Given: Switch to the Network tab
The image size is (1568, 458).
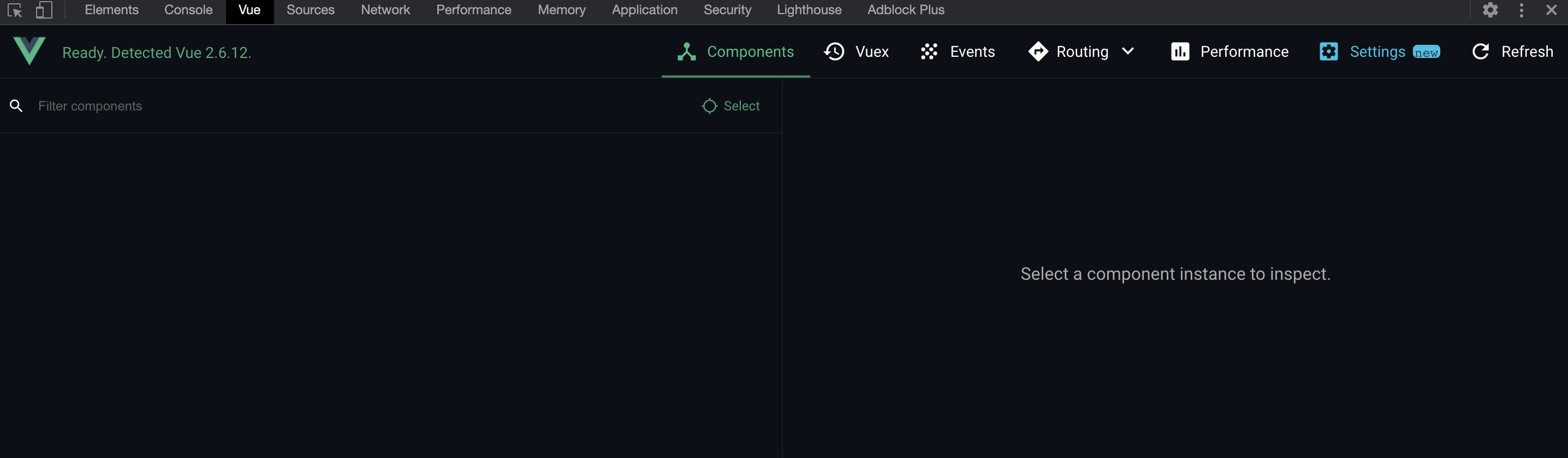Looking at the screenshot, I should click(385, 10).
